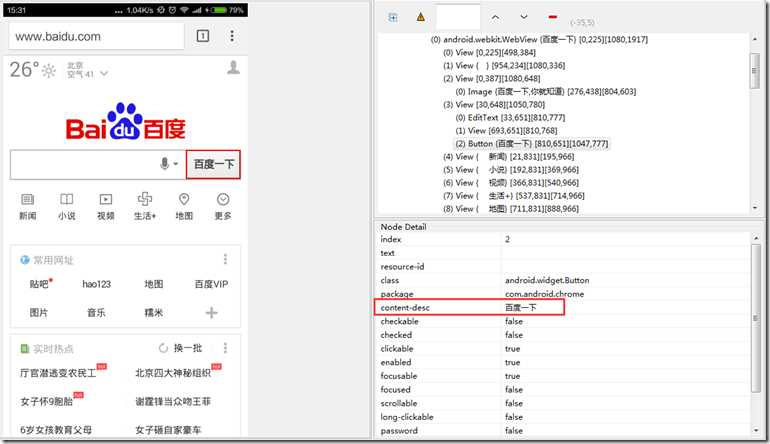Expand the weather location dropdown arrow
Image resolution: width=770 pixels, height=444 pixels.
pyautogui.click(x=104, y=74)
